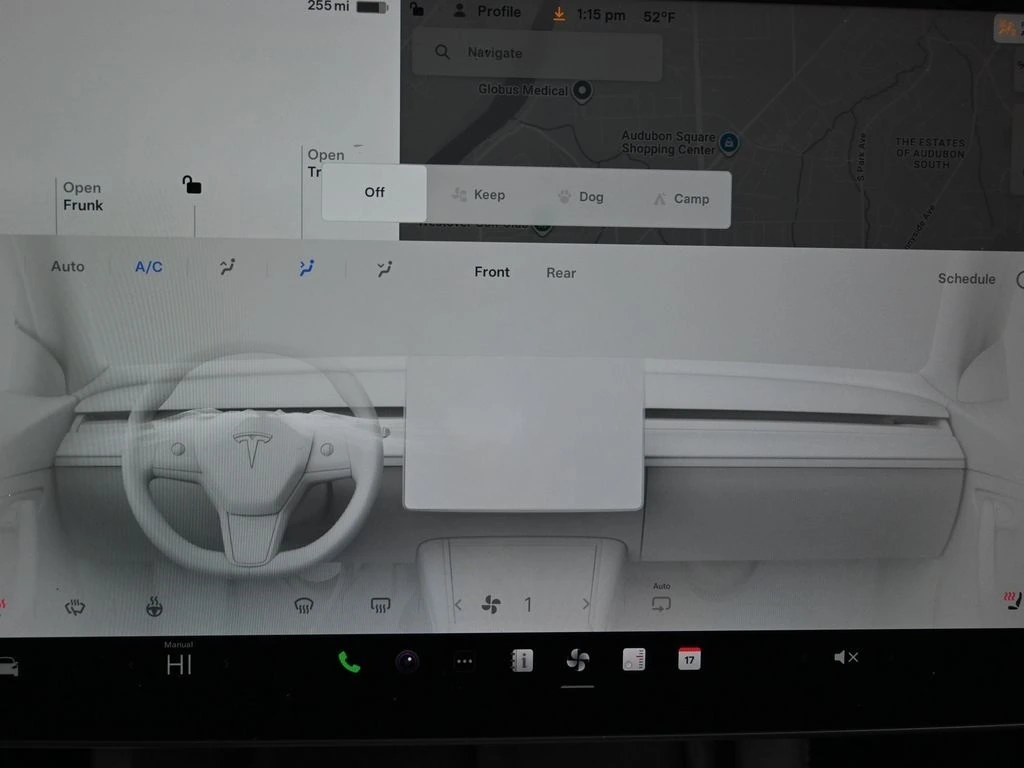Open the climate Schedule settings
1024x768 pixels.
(966, 279)
